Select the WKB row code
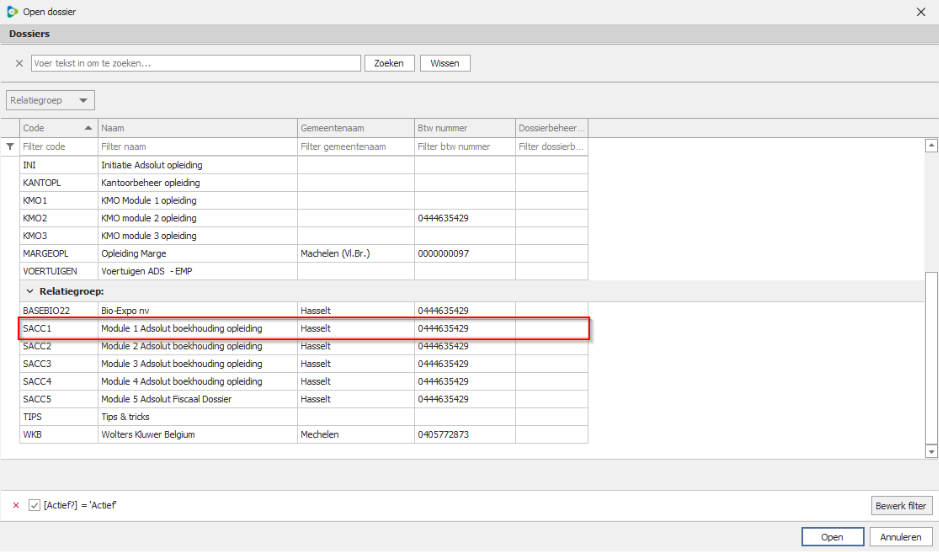Viewport: 939px width, 552px height. pos(32,435)
